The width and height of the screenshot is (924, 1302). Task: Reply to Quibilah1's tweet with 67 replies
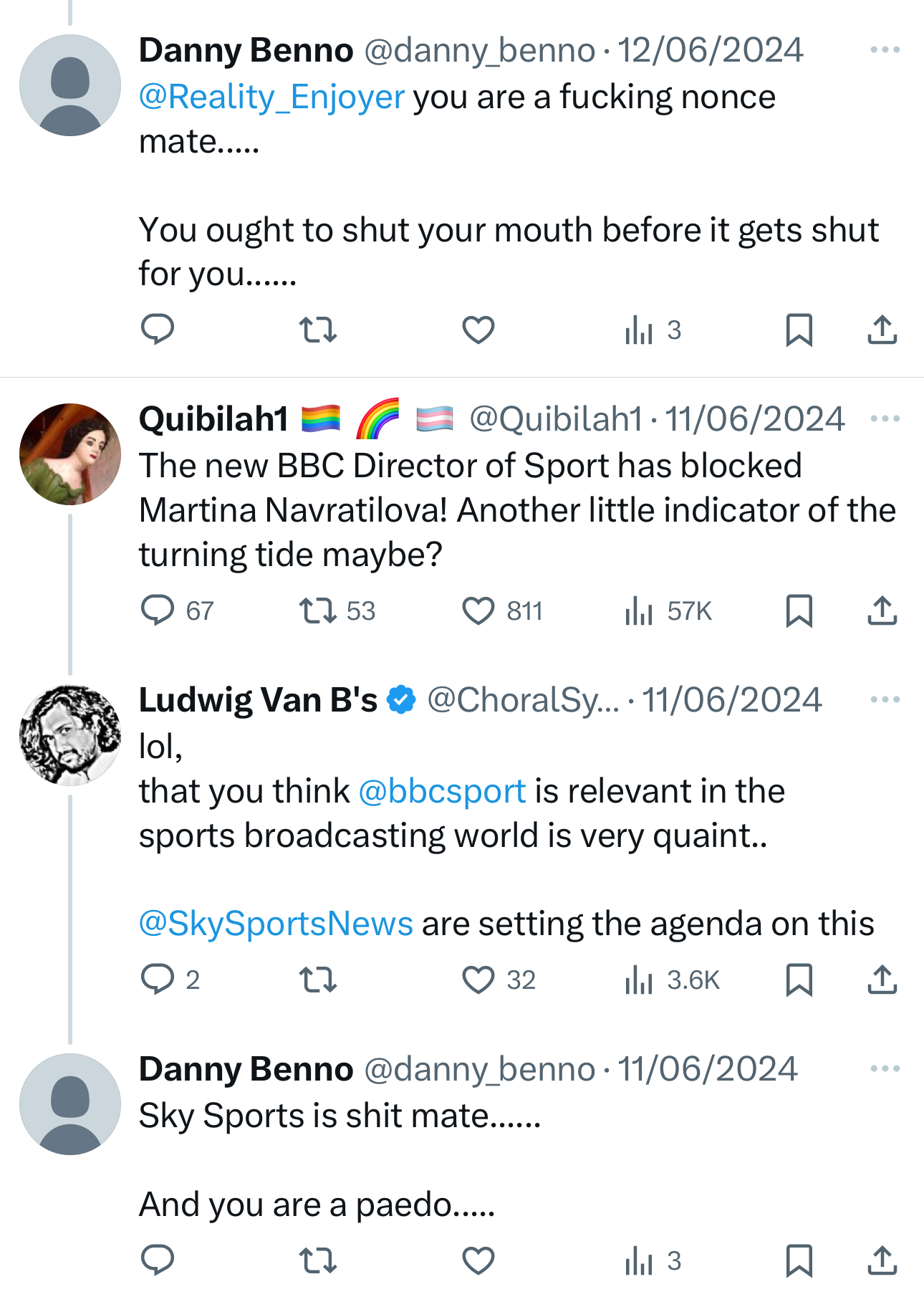coord(158,611)
